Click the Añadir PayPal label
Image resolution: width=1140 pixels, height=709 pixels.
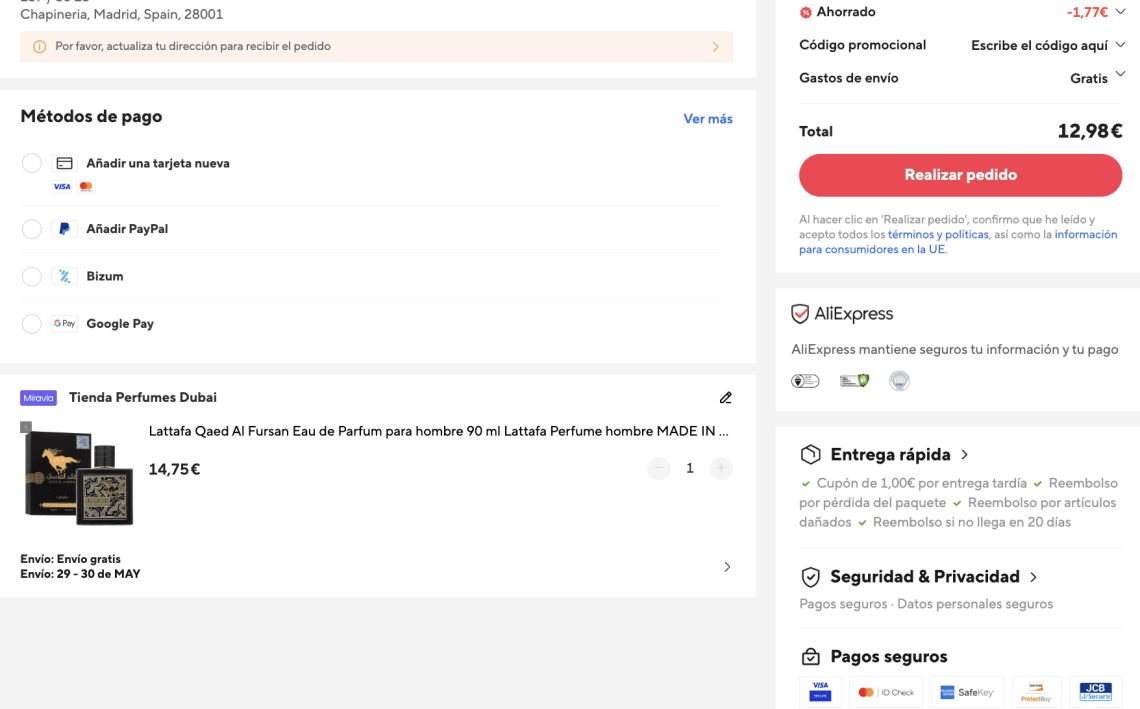pos(127,229)
